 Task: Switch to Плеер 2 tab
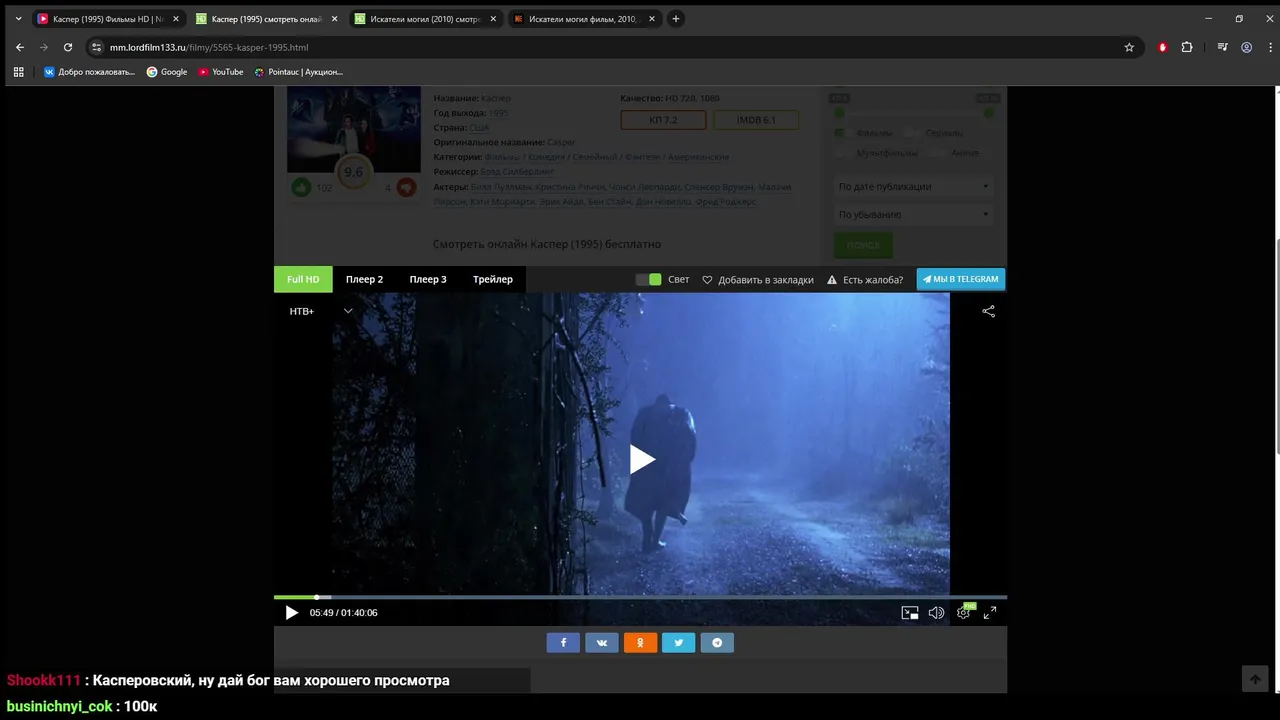364,279
